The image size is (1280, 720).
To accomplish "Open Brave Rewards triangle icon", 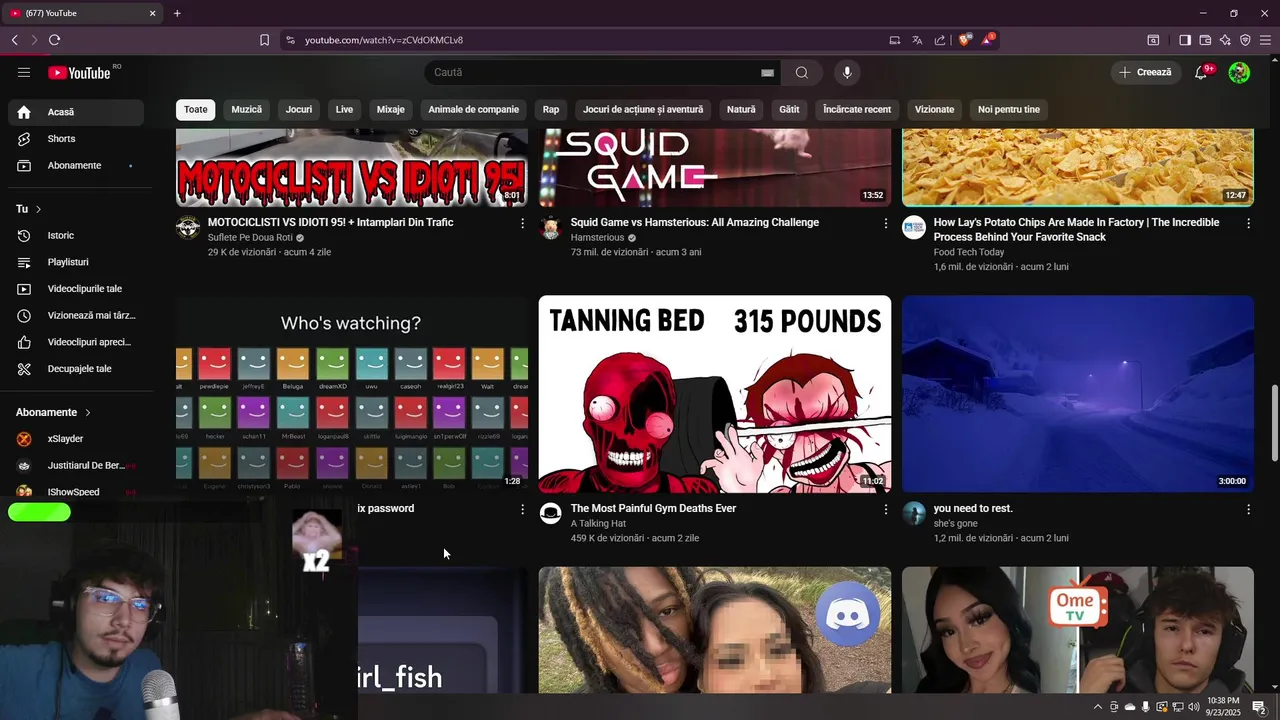I will [988, 40].
